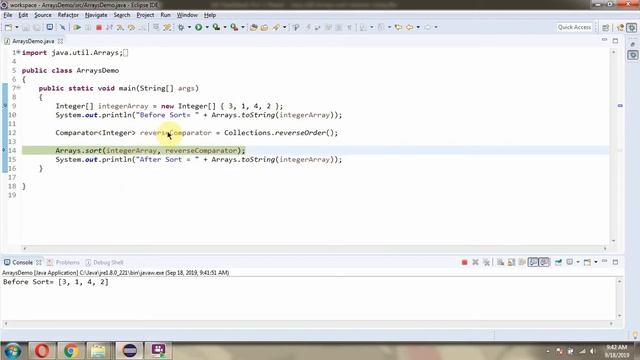
Task: Click the red Terminate icon in main toolbar
Action: pyautogui.click(x=99, y=27)
